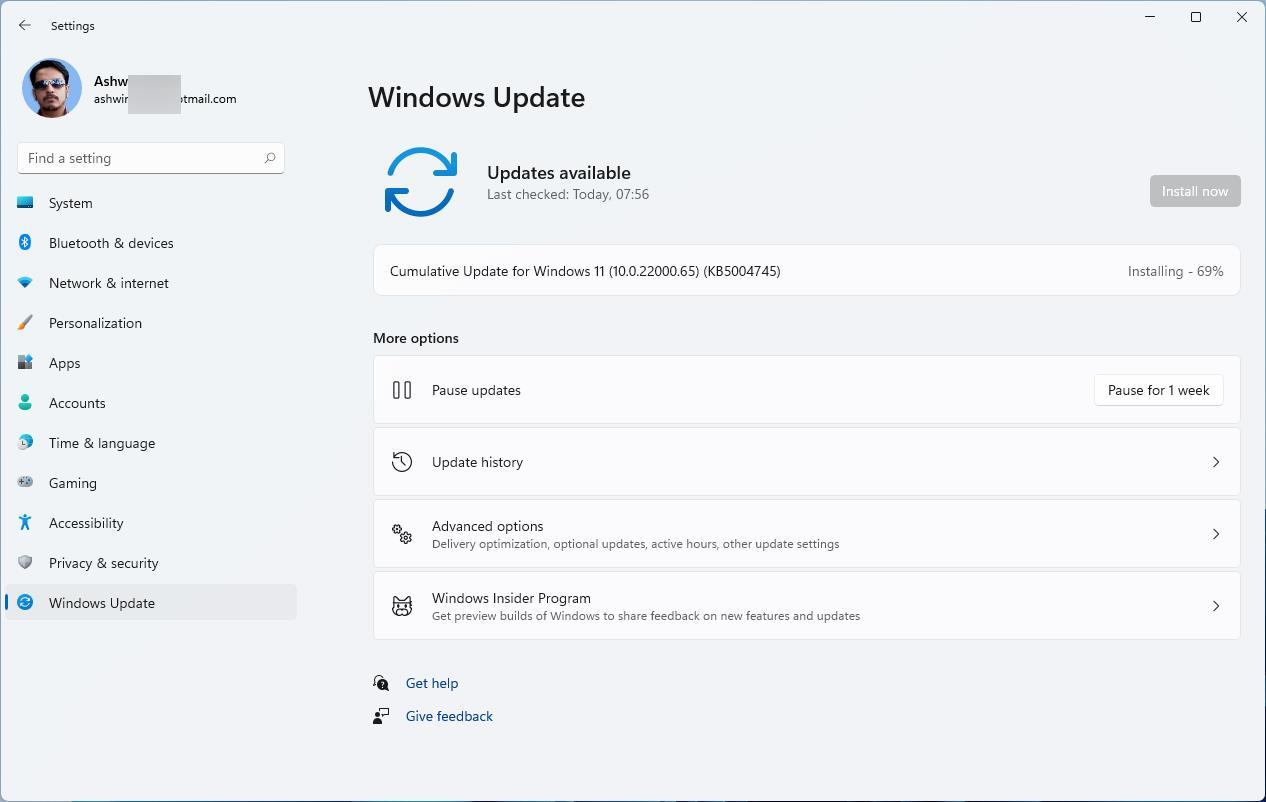This screenshot has height=802, width=1266.
Task: Expand Update history chevron arrow
Action: tap(1216, 462)
